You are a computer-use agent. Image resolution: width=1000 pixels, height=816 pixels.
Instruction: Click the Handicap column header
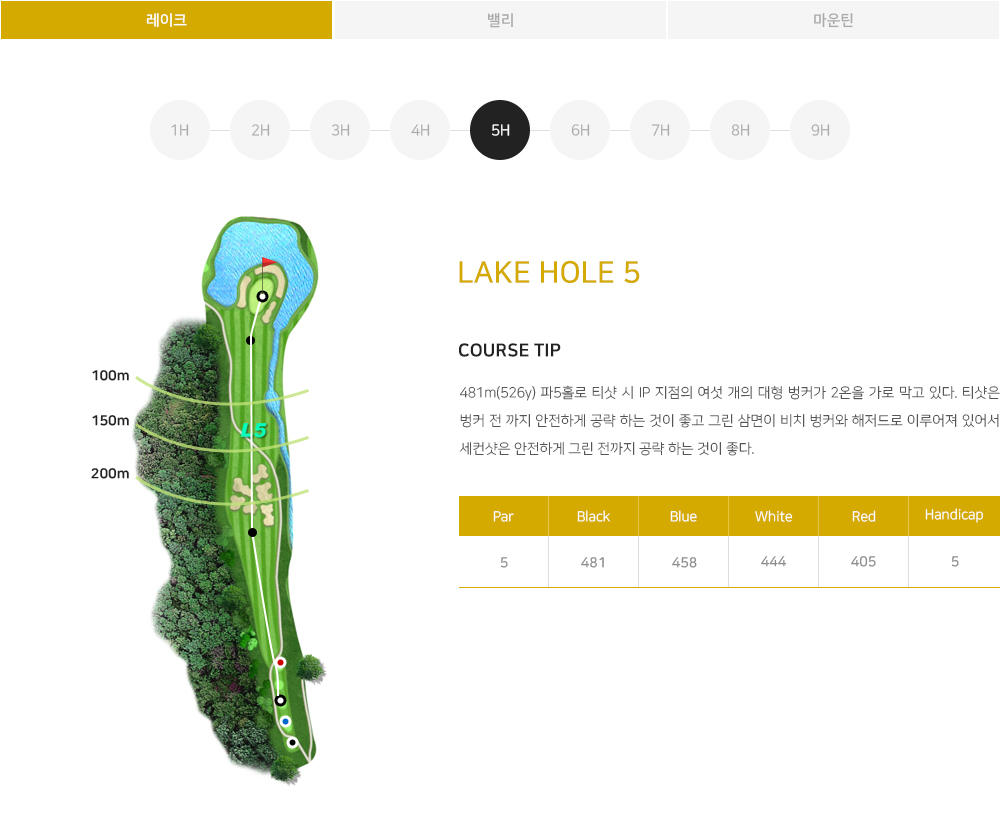pyautogui.click(x=954, y=515)
